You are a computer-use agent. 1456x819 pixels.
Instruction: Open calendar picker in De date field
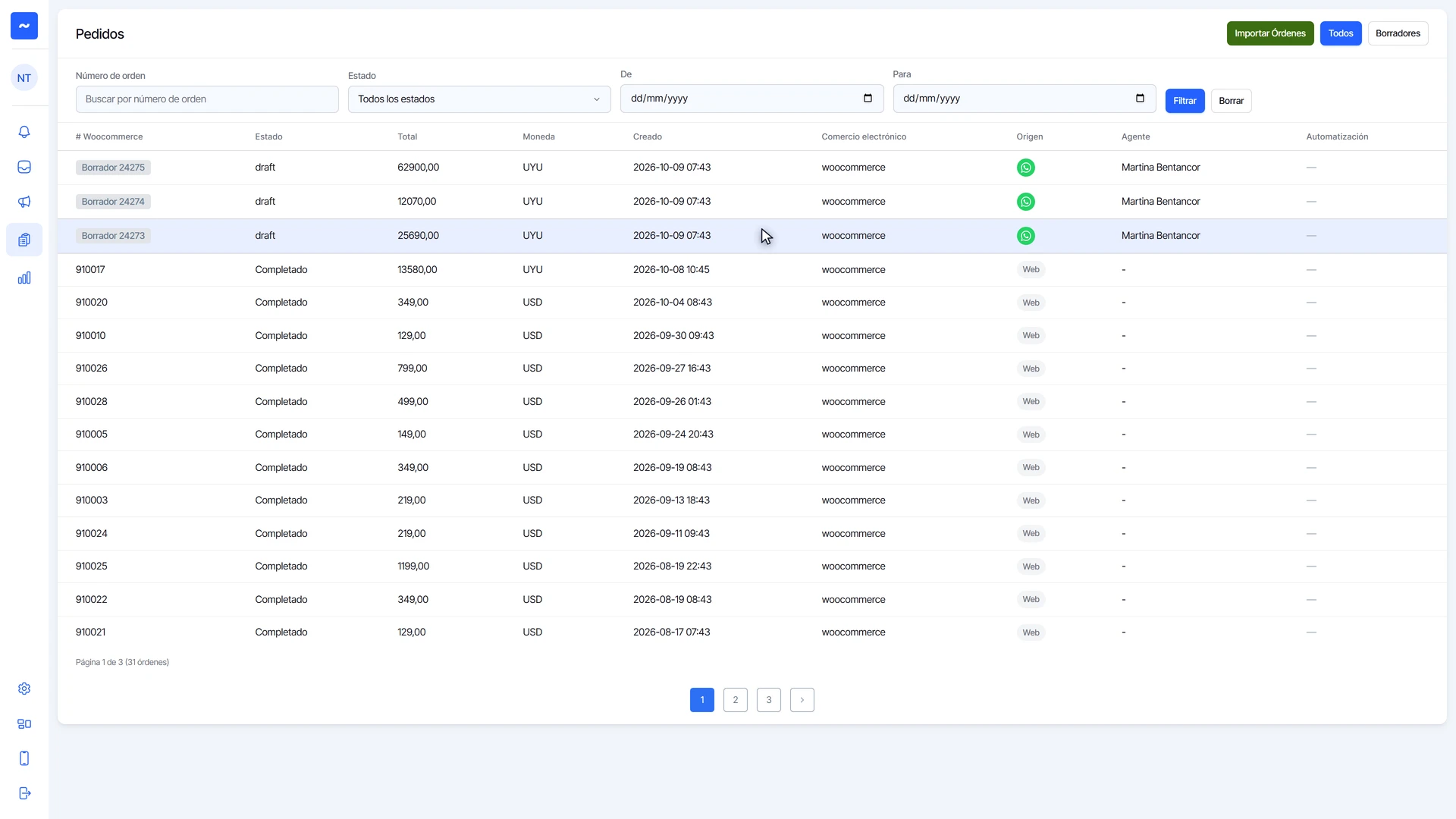point(868,99)
